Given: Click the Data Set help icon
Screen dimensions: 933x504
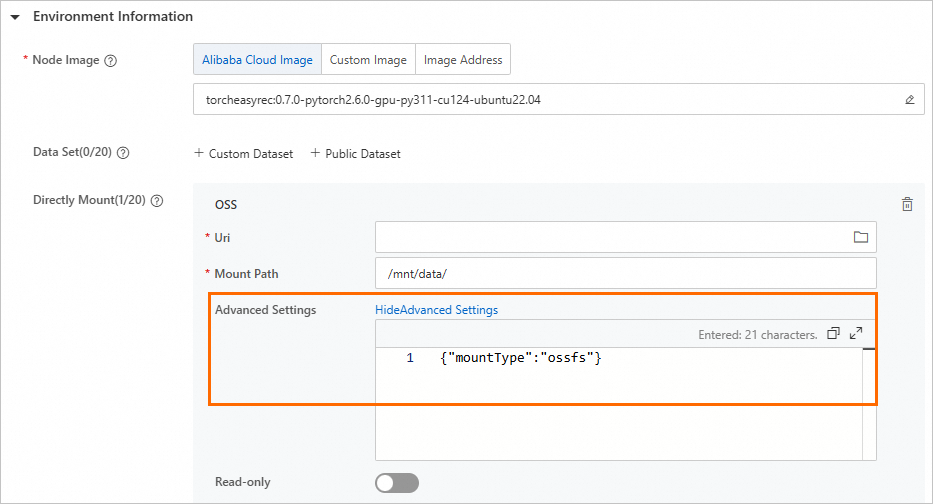Looking at the screenshot, I should coord(124,154).
